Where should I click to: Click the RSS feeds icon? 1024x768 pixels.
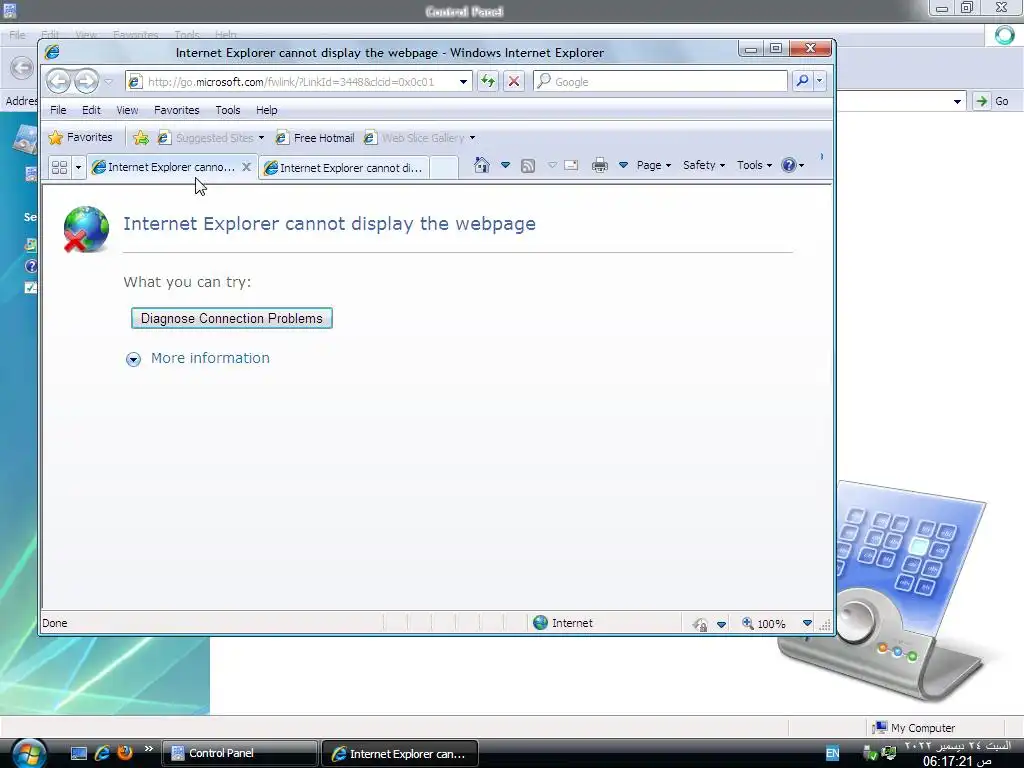[528, 166]
